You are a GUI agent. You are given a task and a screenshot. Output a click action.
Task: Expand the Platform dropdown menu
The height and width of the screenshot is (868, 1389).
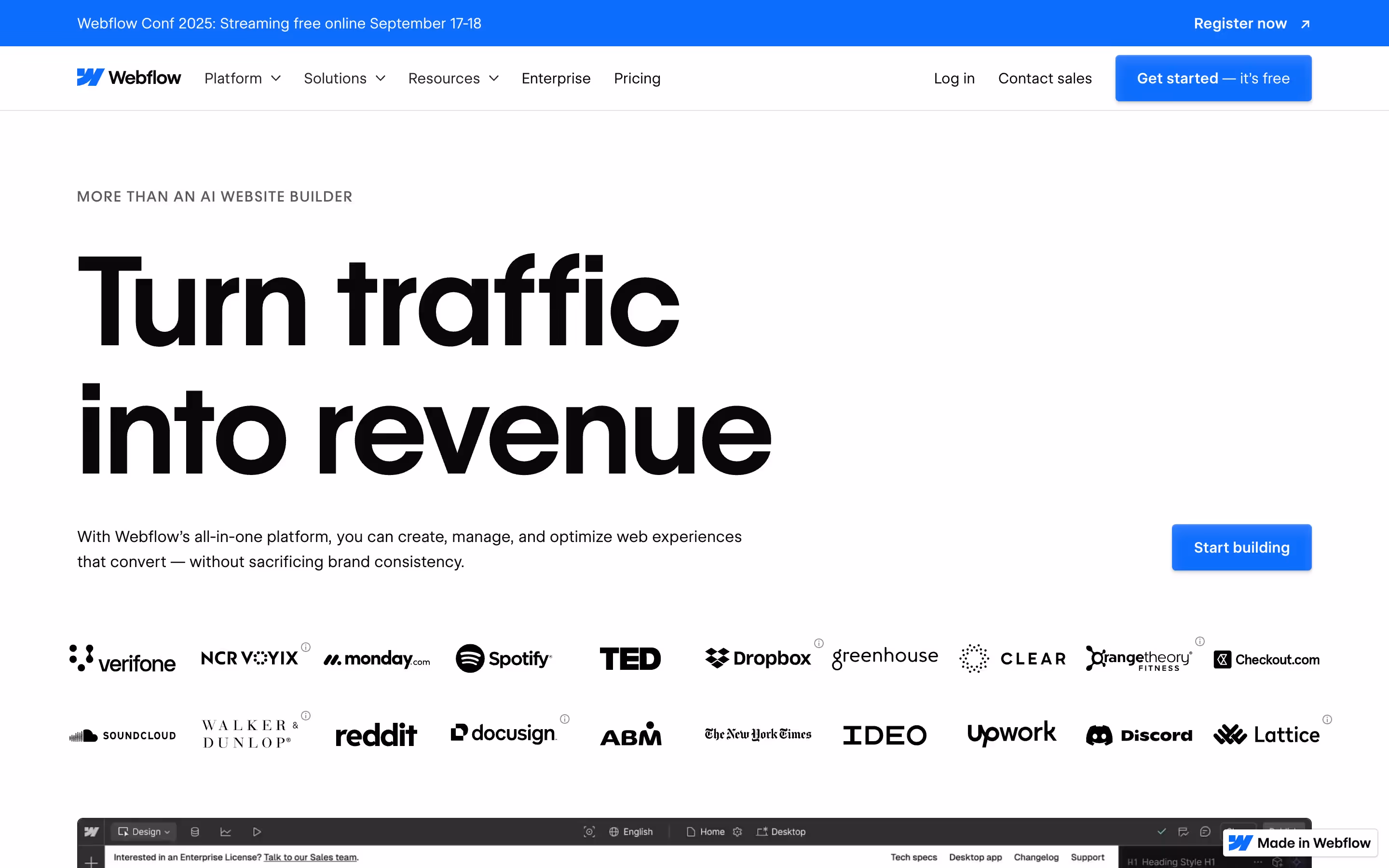(x=242, y=78)
